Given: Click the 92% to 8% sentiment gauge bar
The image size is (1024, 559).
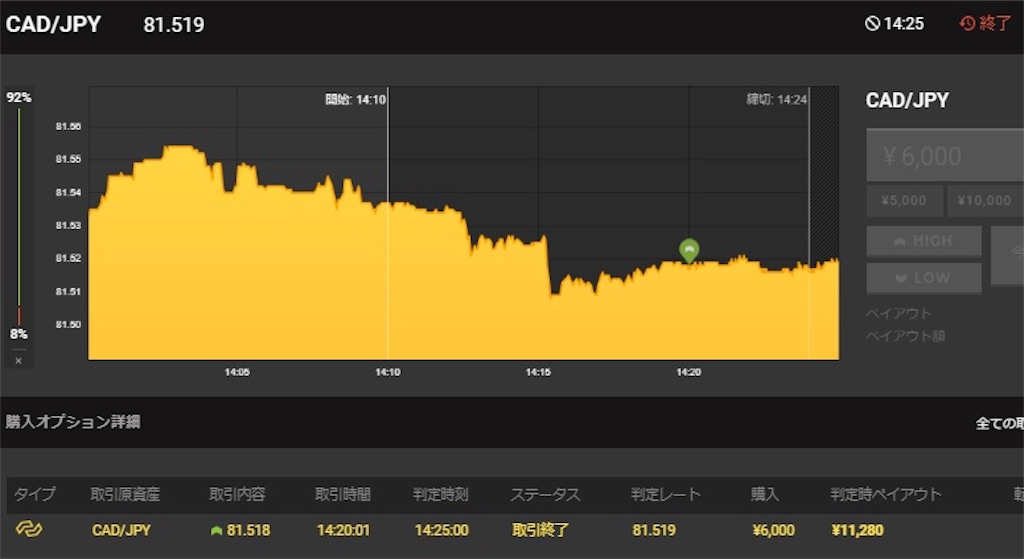Looking at the screenshot, I should (x=19, y=216).
